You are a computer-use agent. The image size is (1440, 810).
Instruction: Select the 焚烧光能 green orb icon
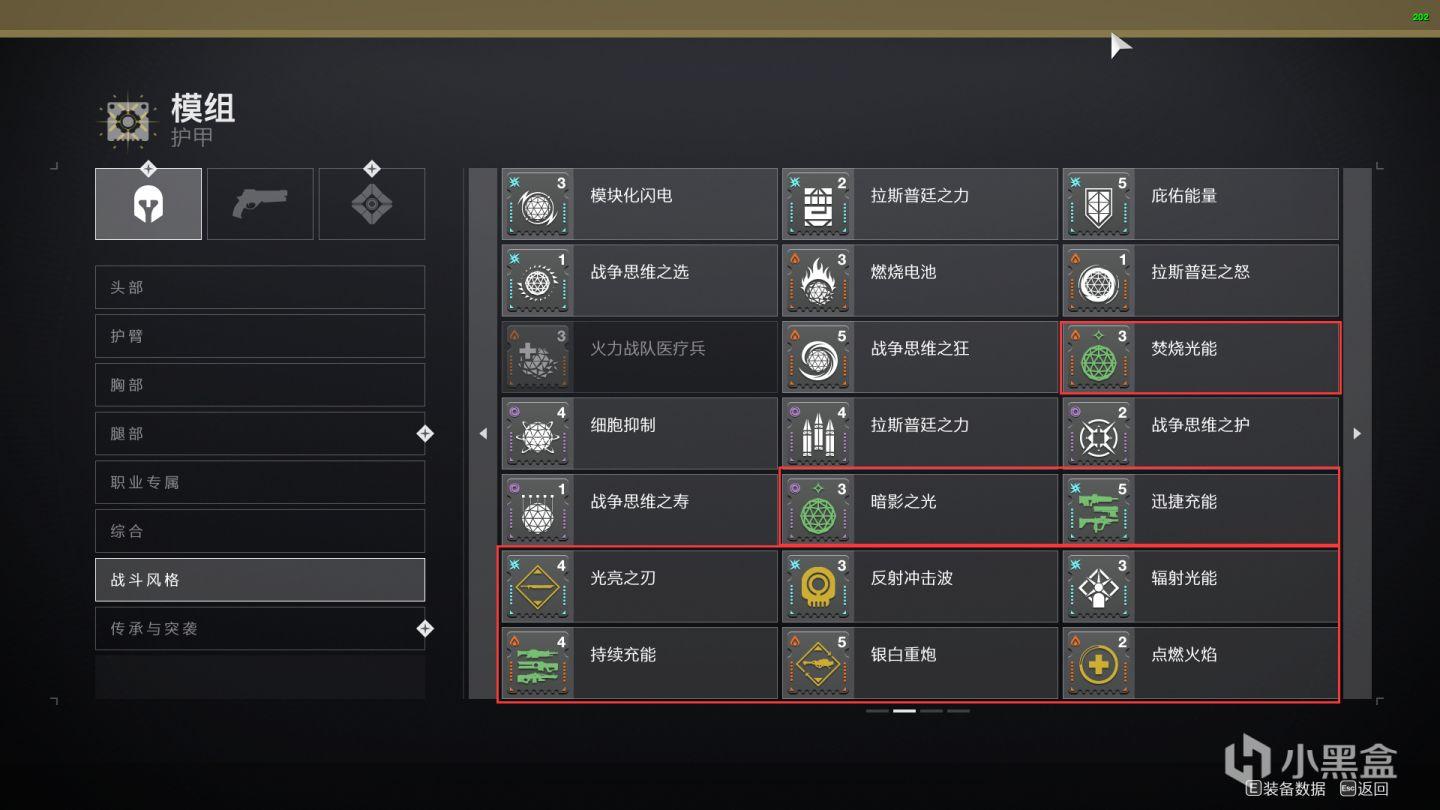click(1100, 357)
